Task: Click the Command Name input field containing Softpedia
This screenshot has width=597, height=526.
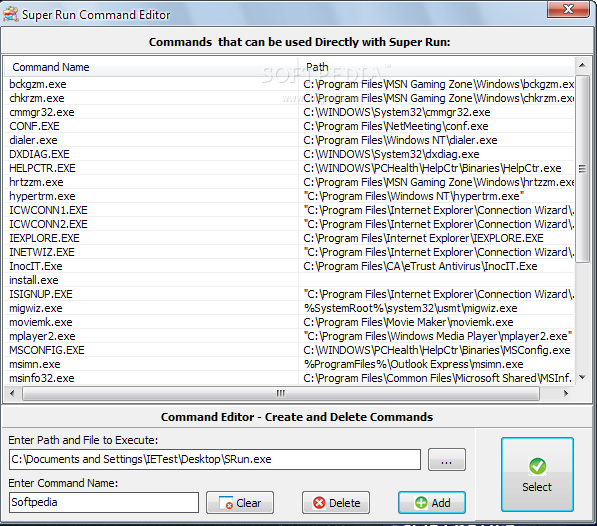Action: (104, 502)
